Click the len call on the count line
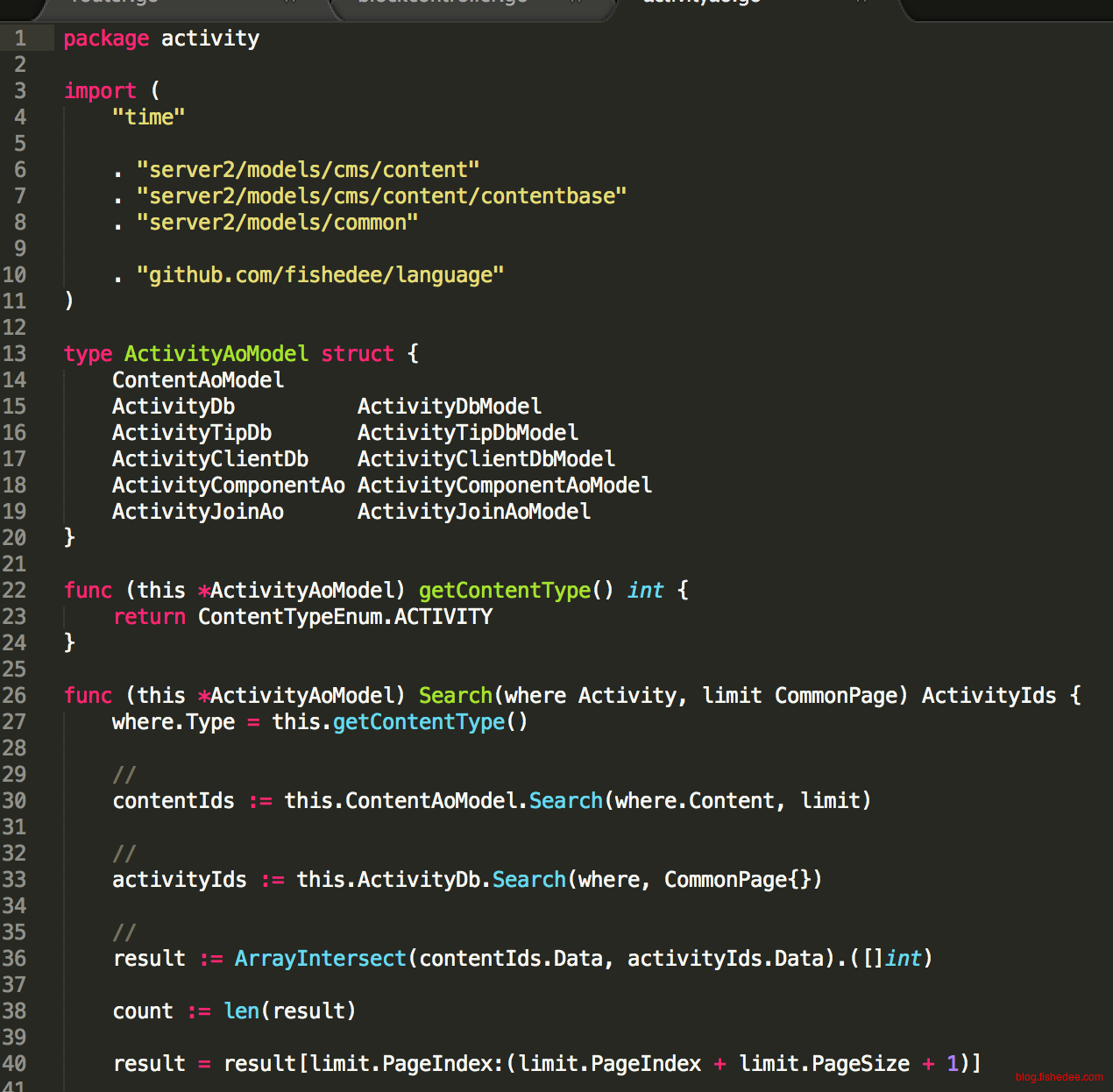Viewport: 1113px width, 1092px height. coord(242,1011)
